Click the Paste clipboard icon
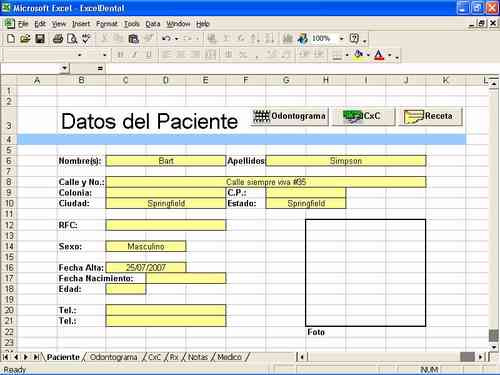 coord(133,39)
